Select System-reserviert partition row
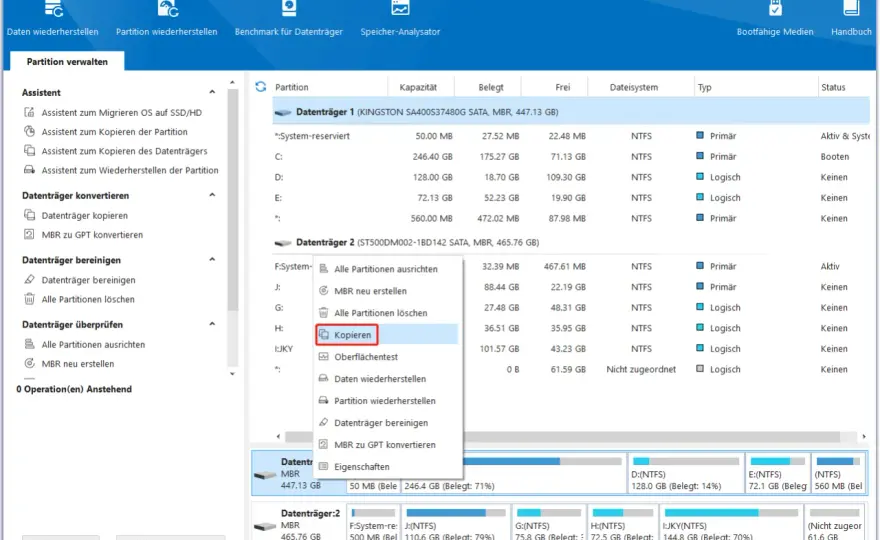The width and height of the screenshot is (880, 540). pyautogui.click(x=571, y=136)
